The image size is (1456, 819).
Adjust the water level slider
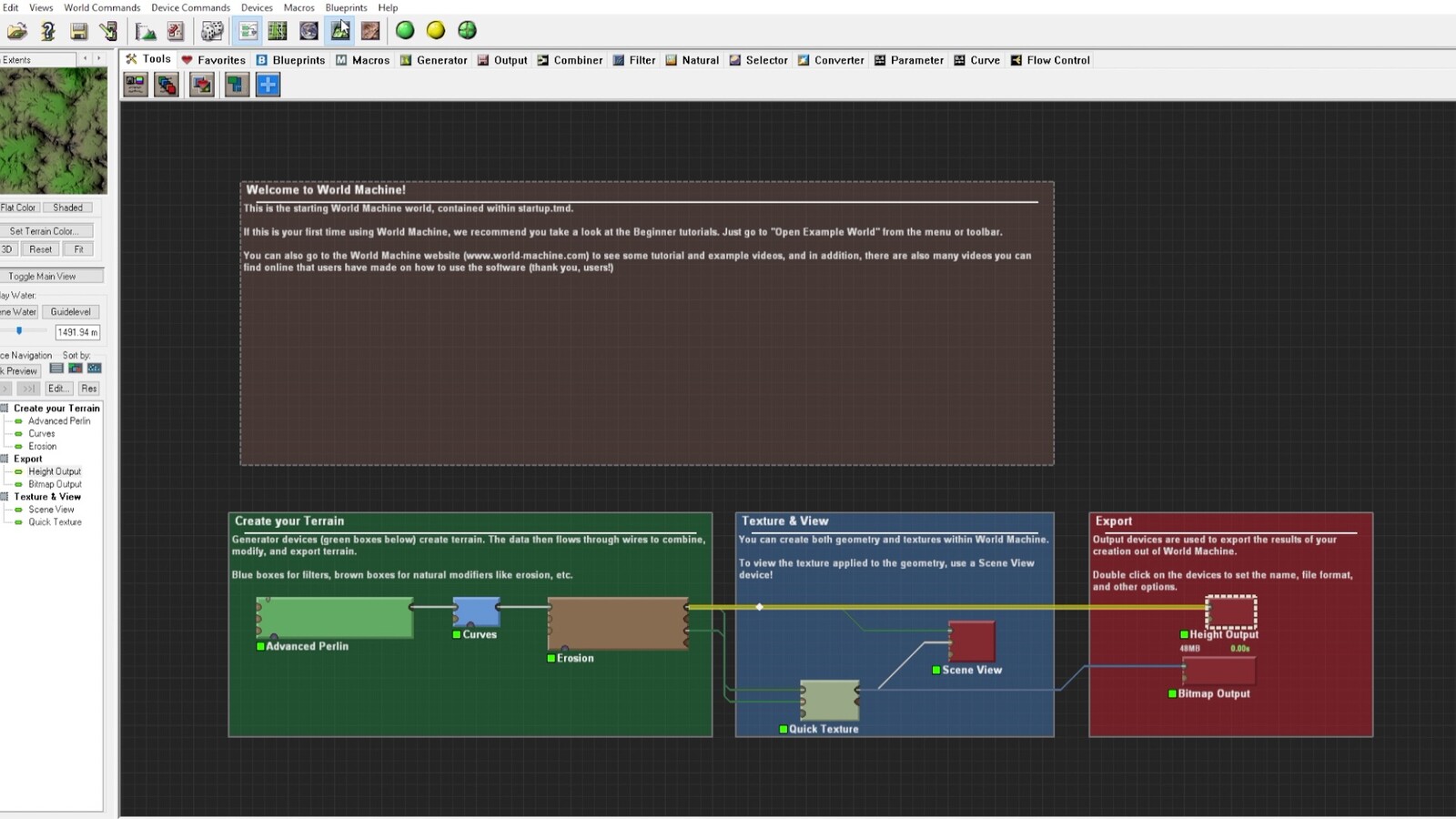click(x=19, y=331)
